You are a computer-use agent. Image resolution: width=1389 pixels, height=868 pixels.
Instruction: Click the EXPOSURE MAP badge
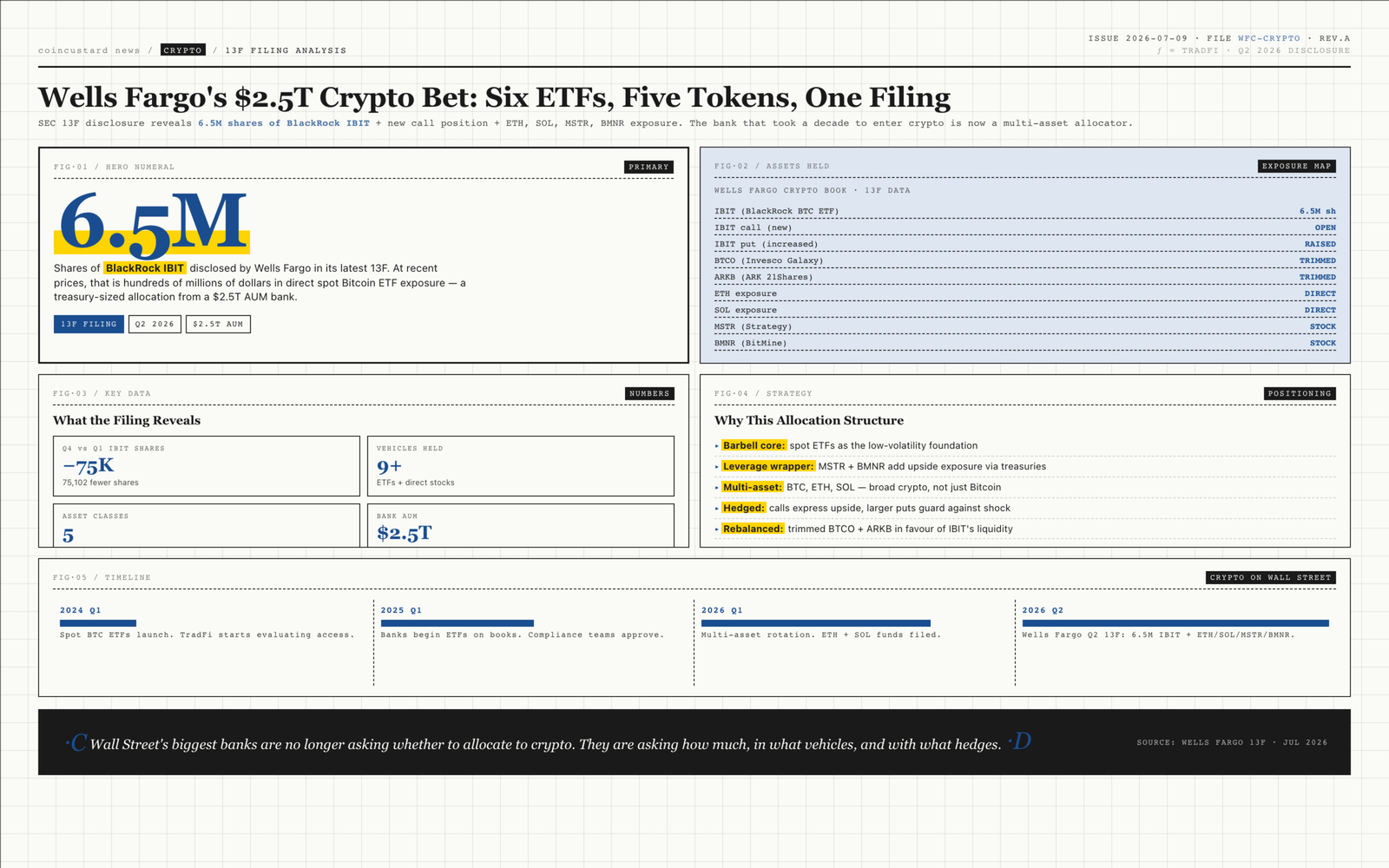pyautogui.click(x=1296, y=166)
